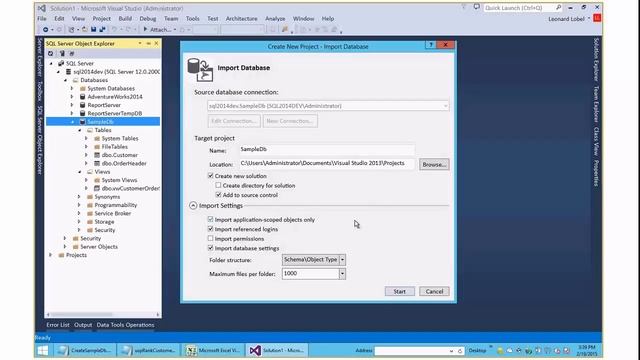
Task: Click the Edit Connection... button
Action: pyautogui.click(x=234, y=121)
